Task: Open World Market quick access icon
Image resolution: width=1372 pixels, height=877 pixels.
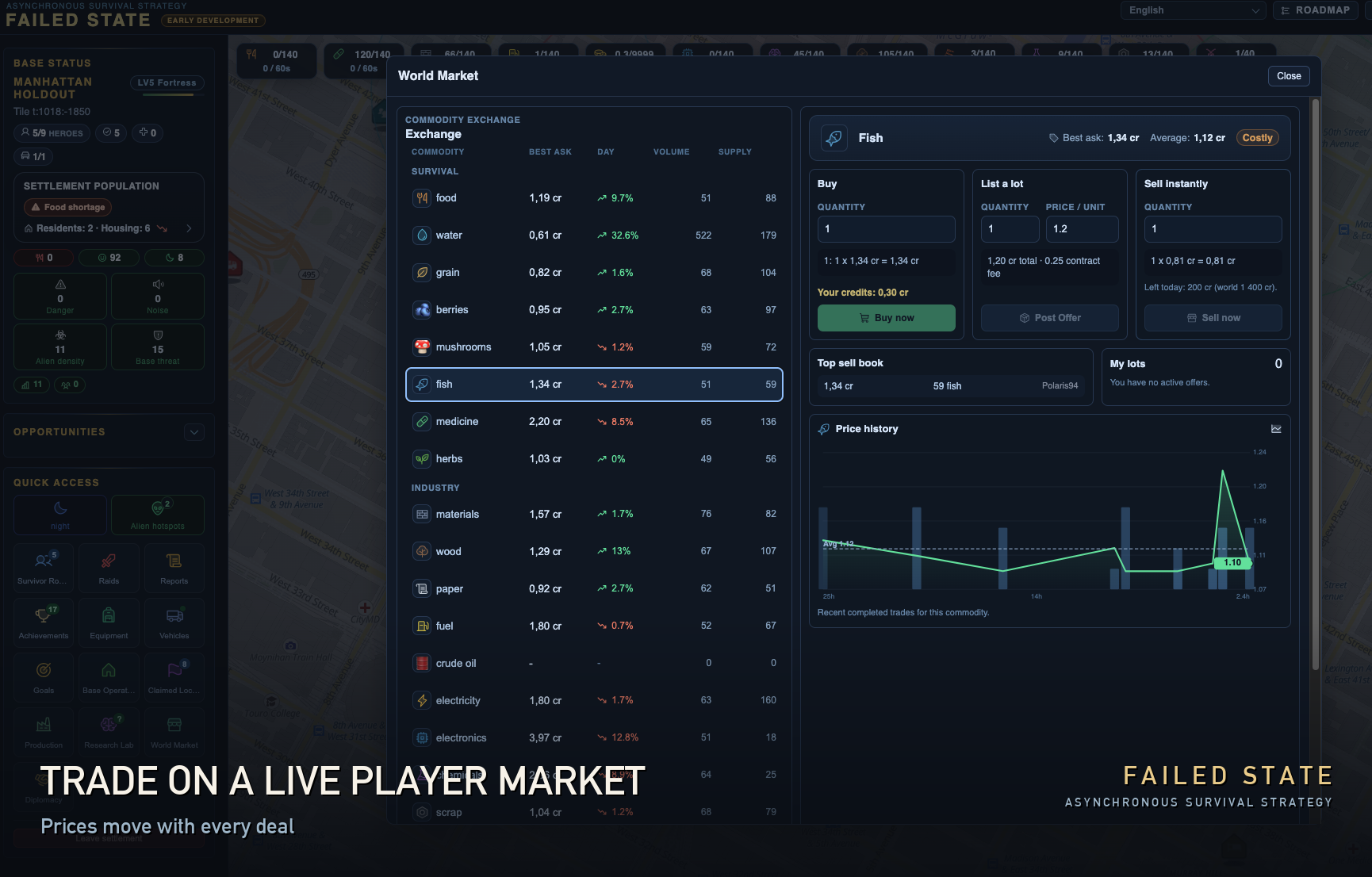Action: [x=174, y=732]
